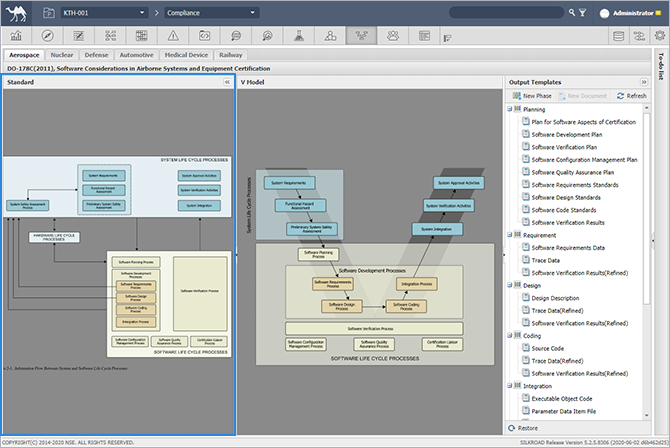The height and width of the screenshot is (448, 670).
Task: Open the pencil edit list icon
Action: point(79,36)
